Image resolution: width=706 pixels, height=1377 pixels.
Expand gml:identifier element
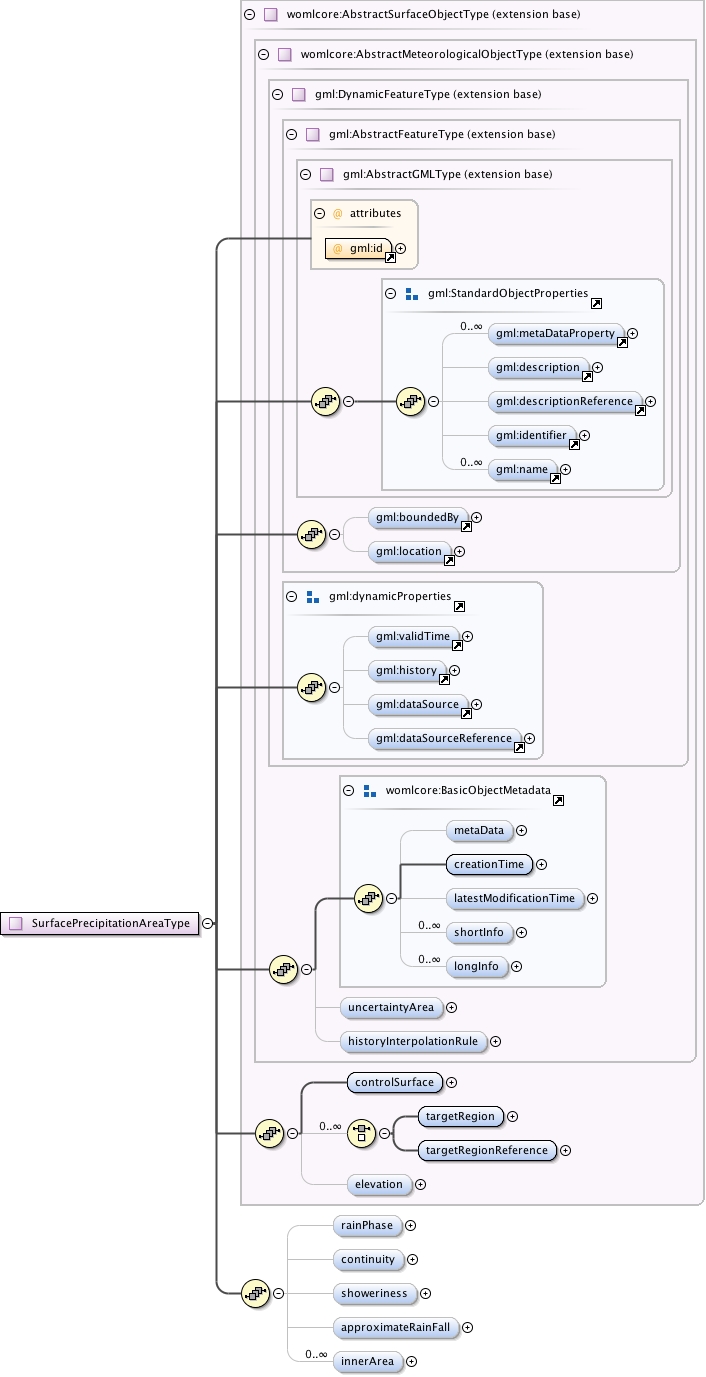point(586,435)
